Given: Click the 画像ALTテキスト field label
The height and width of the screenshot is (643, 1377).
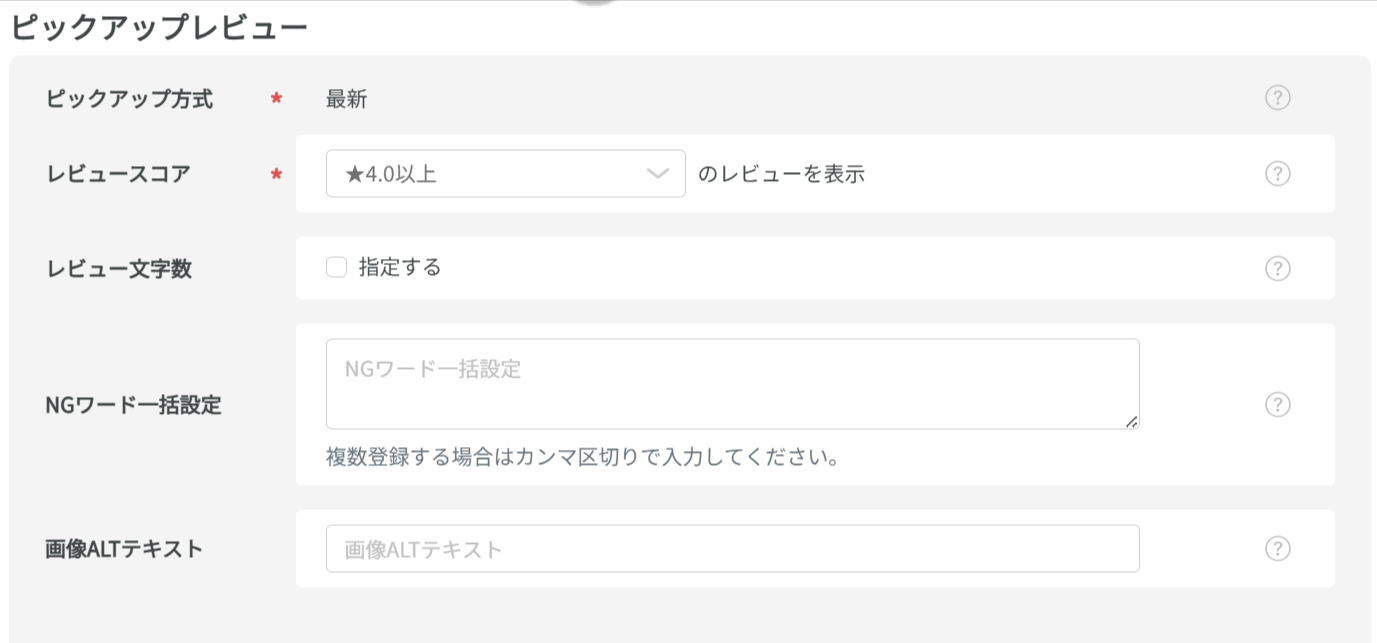Looking at the screenshot, I should (124, 549).
